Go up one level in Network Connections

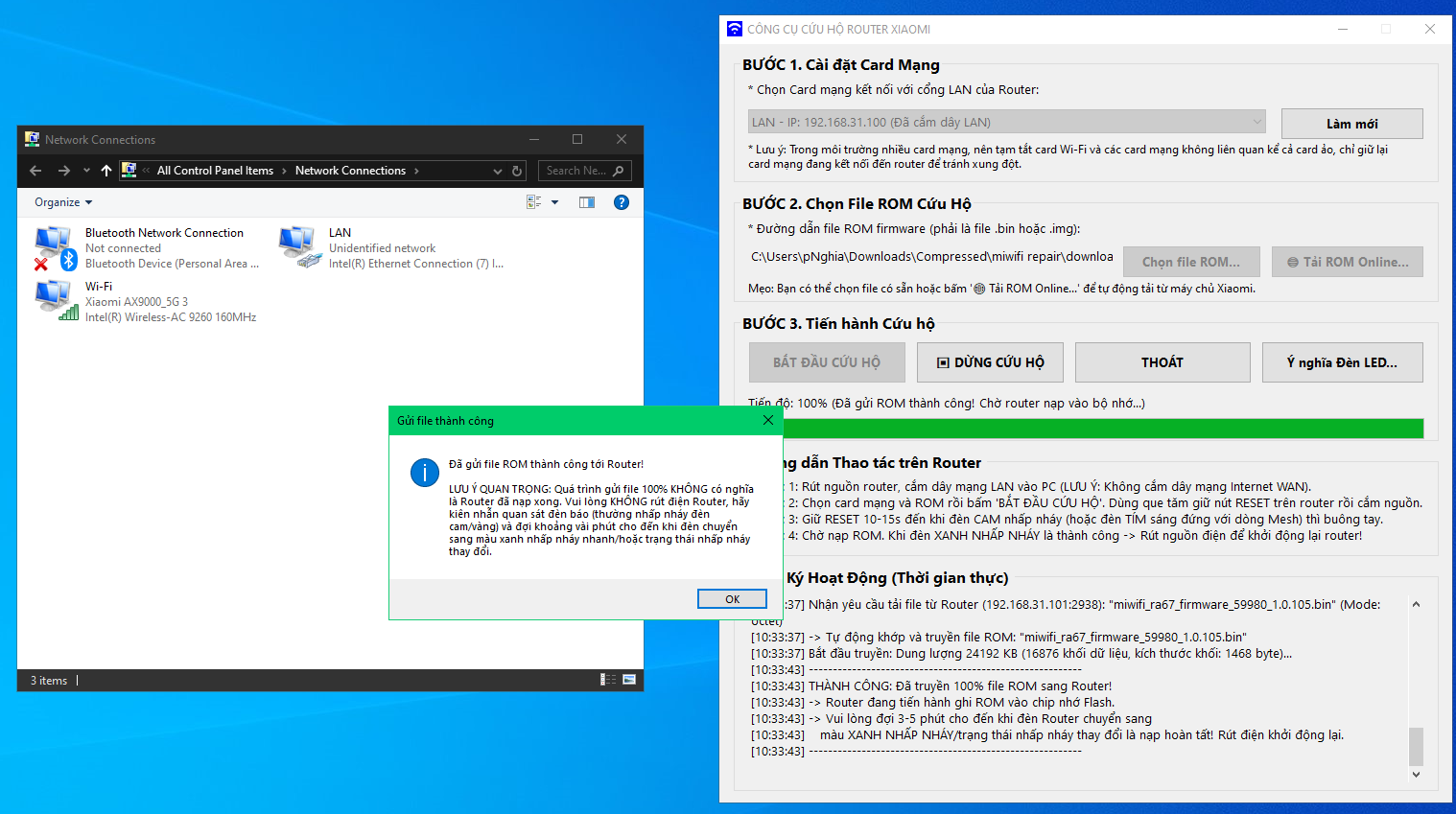tap(106, 171)
